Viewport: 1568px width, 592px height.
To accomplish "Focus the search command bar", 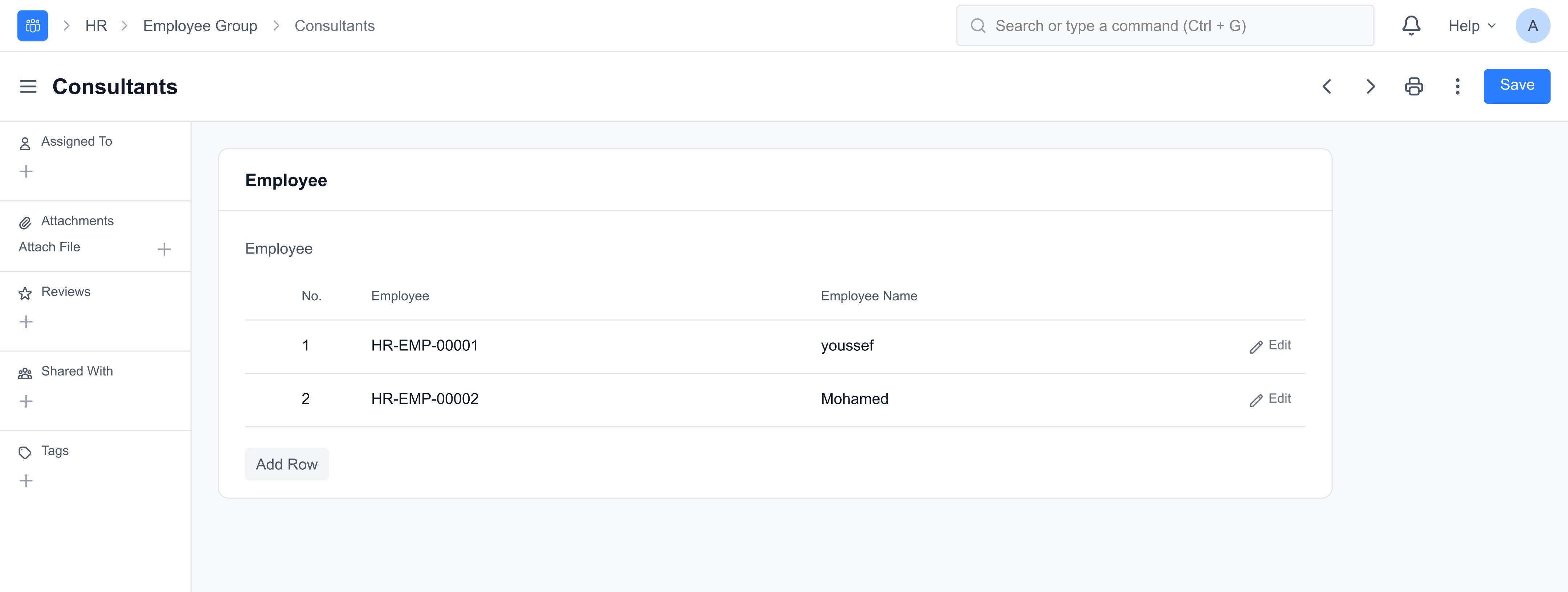I will coord(1164,25).
